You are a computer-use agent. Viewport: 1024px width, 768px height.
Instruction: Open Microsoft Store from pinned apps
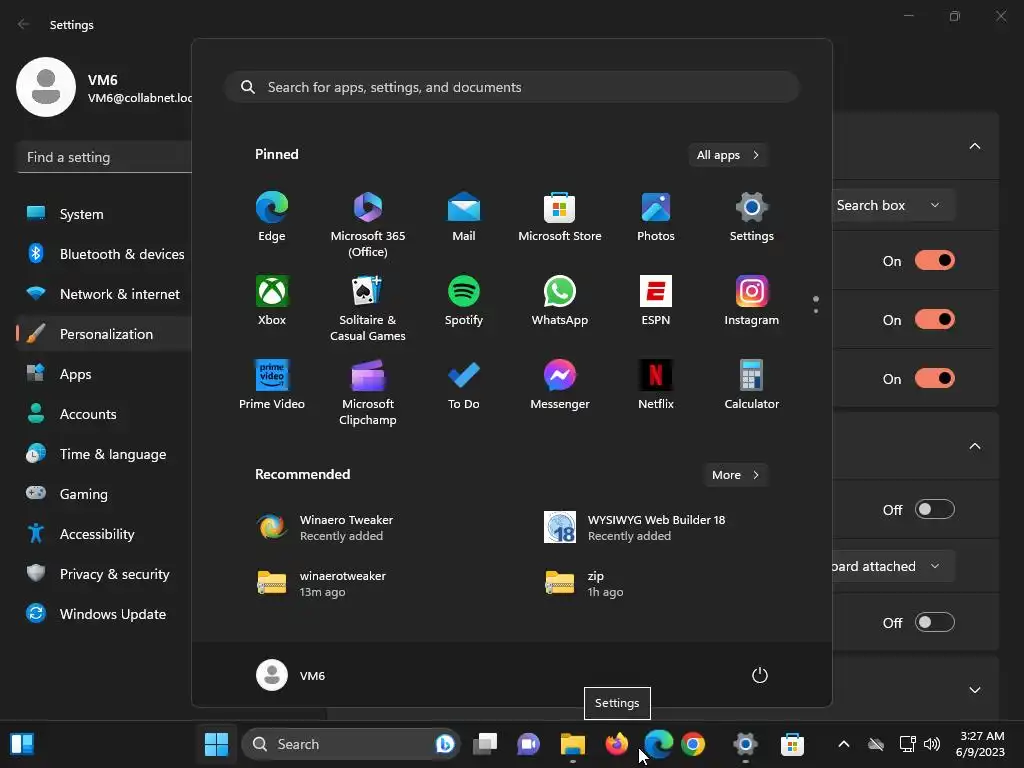click(560, 218)
